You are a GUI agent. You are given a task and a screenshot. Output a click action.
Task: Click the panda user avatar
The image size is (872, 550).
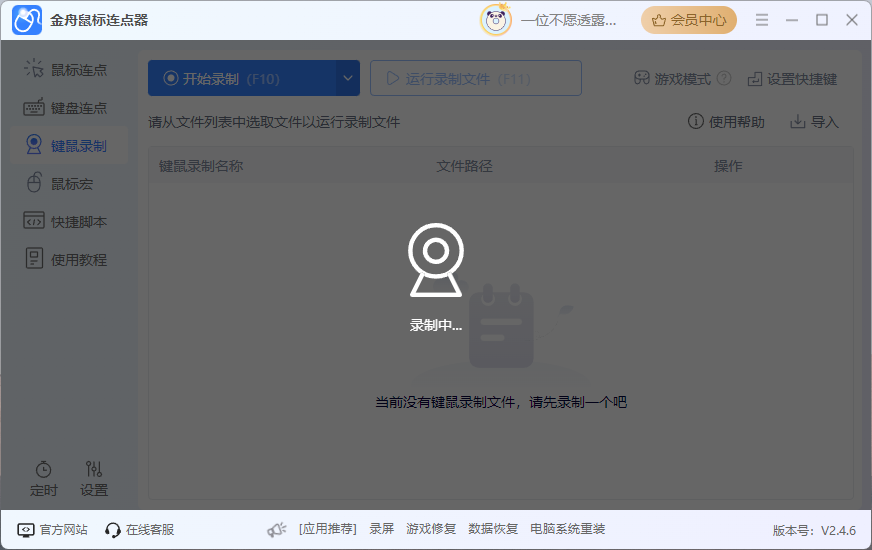click(x=496, y=21)
